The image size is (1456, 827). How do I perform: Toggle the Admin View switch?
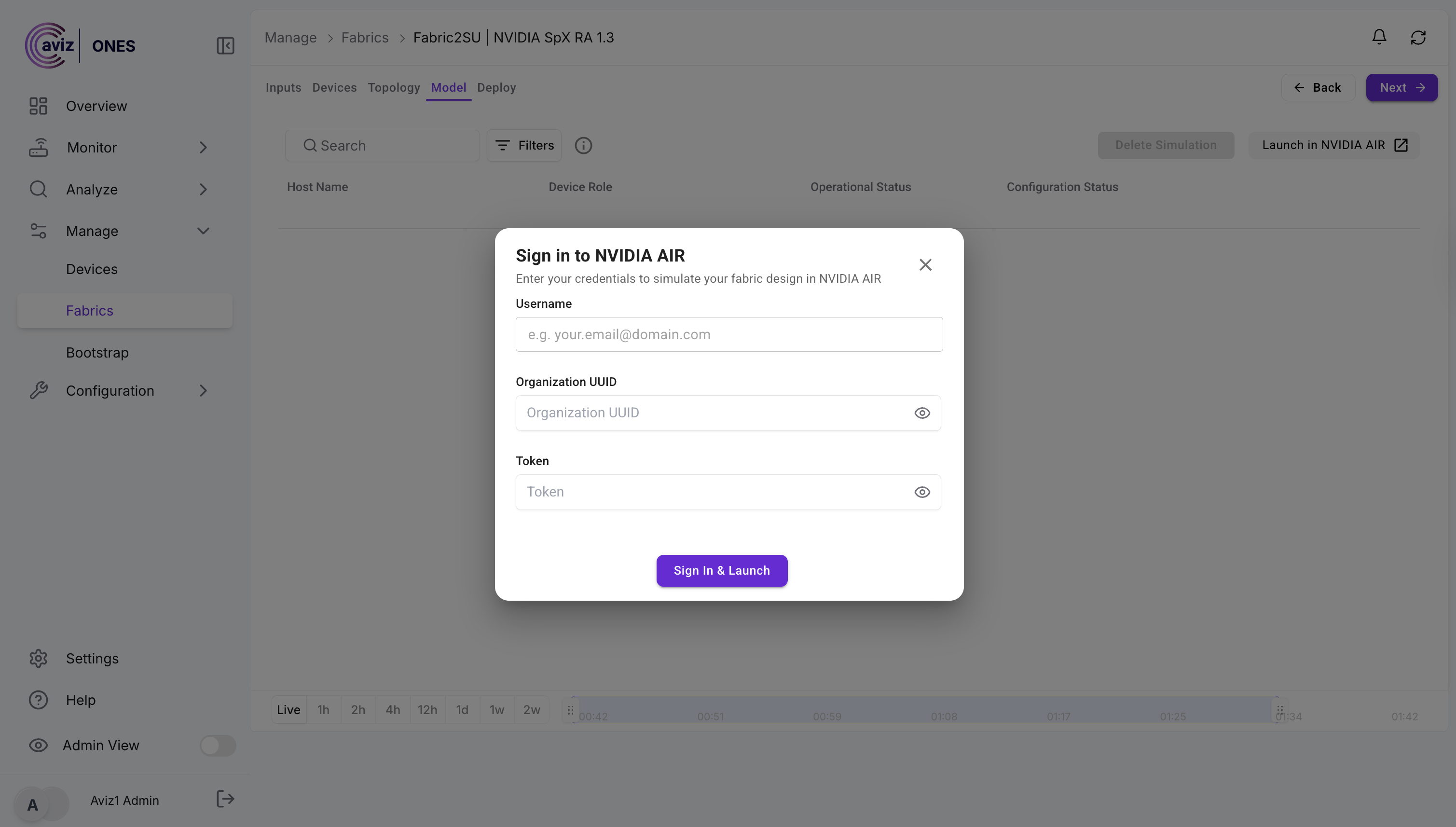pos(218,745)
